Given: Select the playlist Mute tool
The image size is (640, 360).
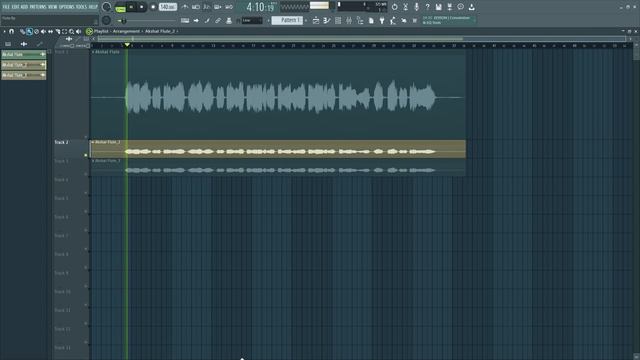Looking at the screenshot, I should [43, 31].
